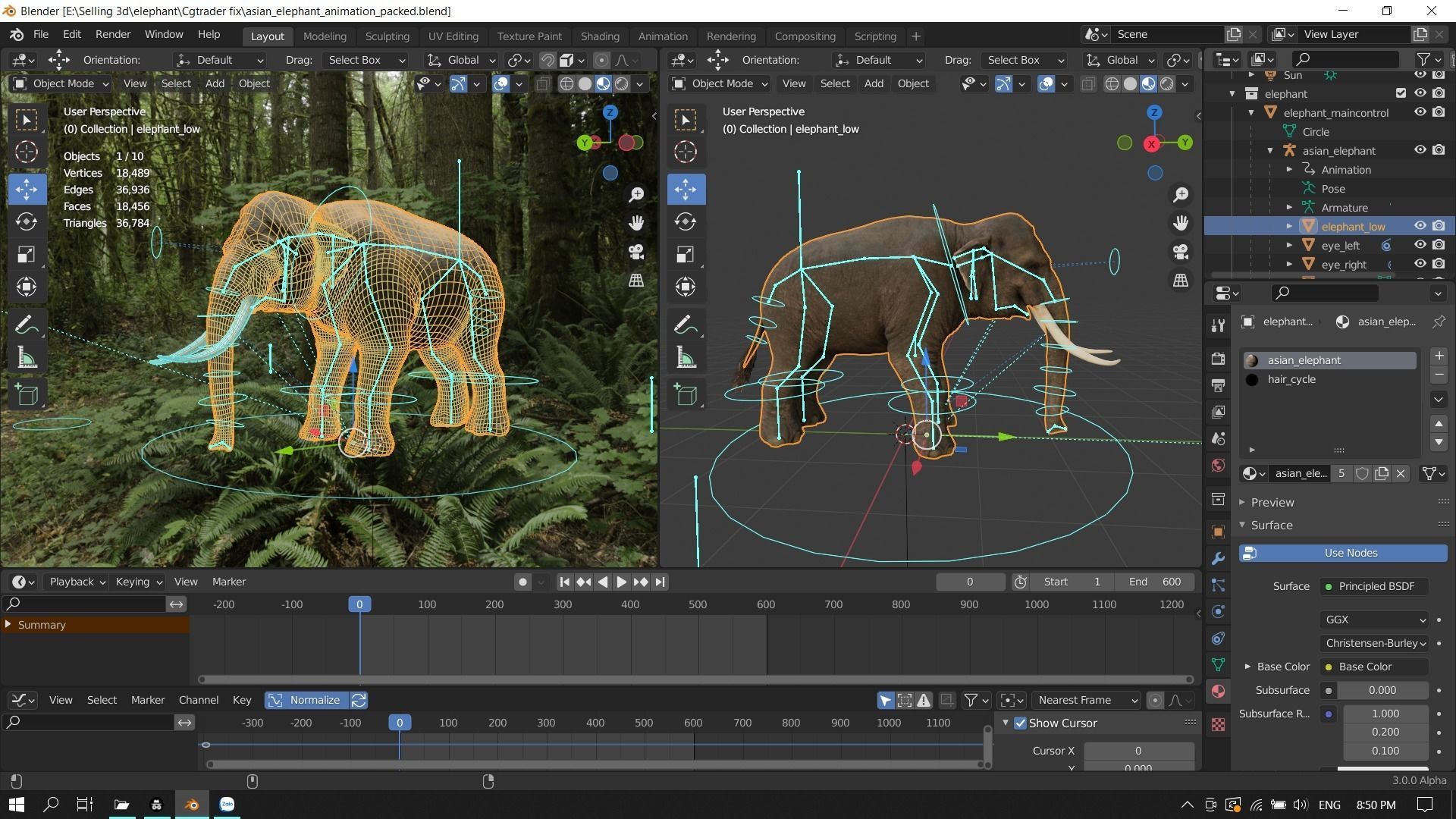Uncheck the elephant collection checkbox
The image size is (1456, 819).
1401,93
